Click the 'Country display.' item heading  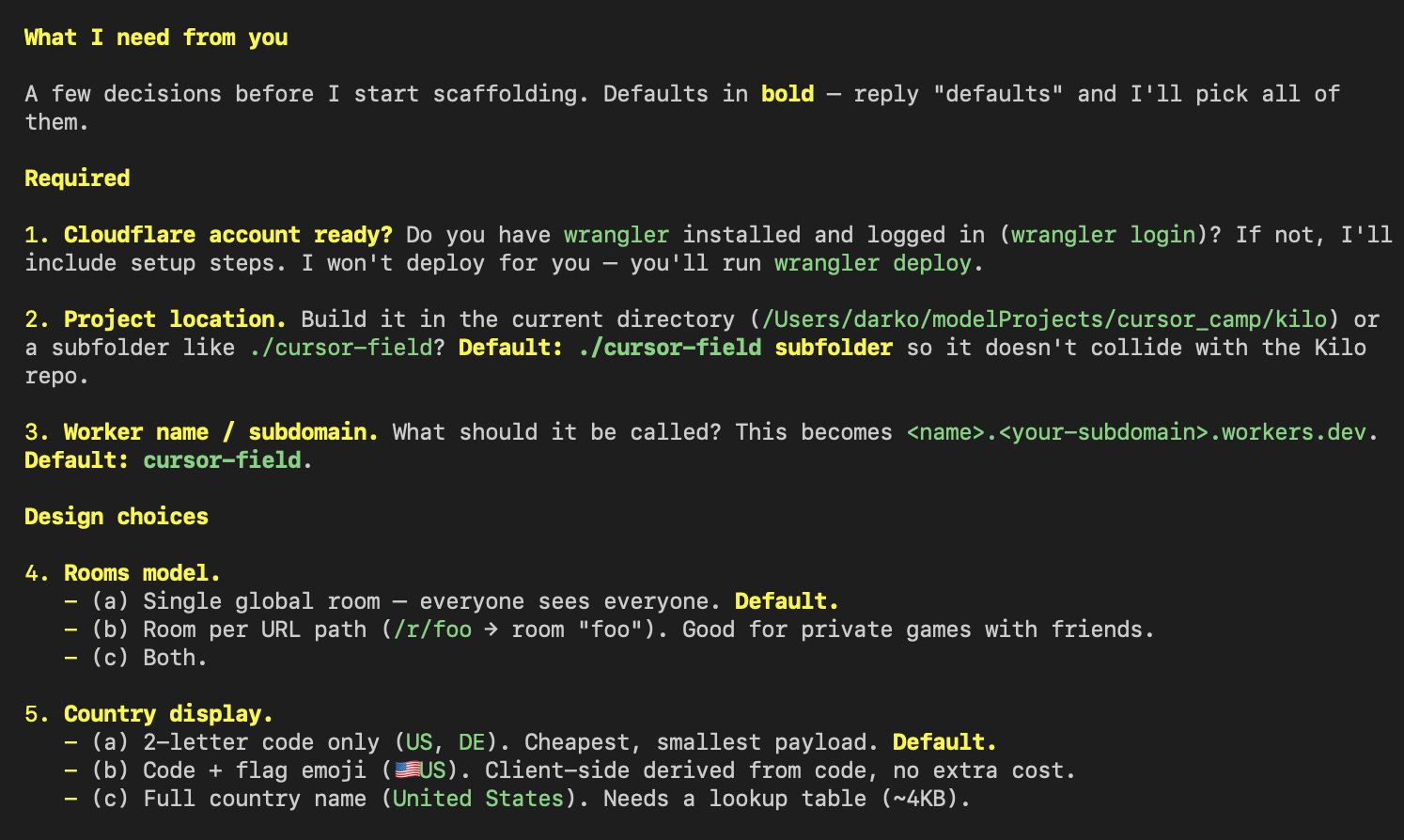[x=168, y=714]
